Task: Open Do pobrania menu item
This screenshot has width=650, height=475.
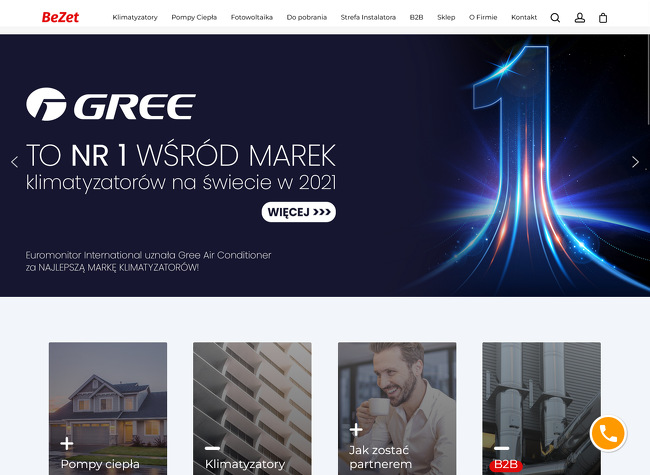Action: [307, 17]
